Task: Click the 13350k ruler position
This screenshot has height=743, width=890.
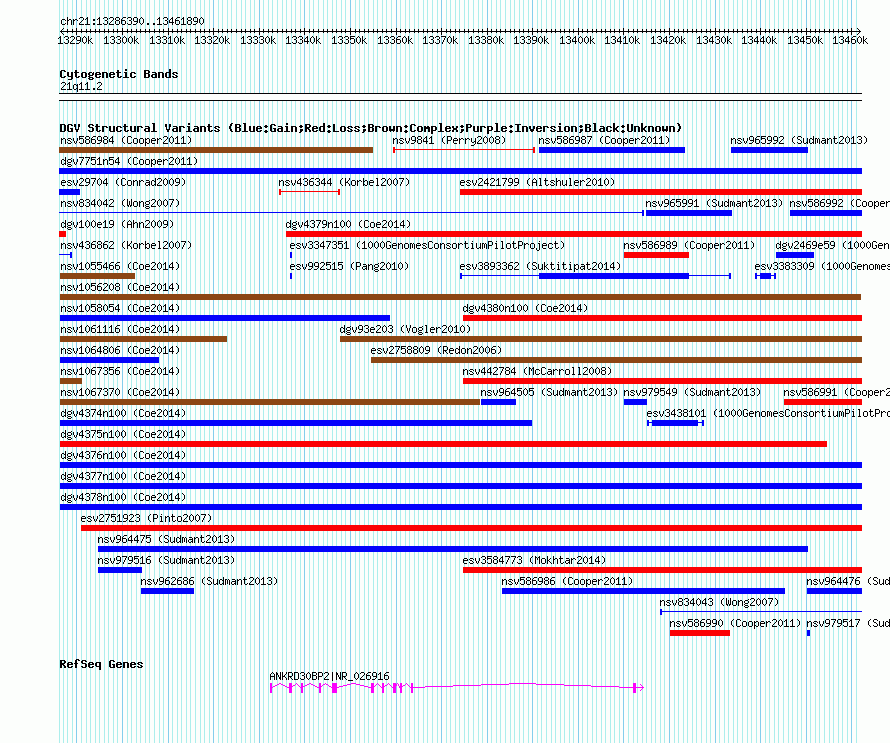Action: [x=349, y=40]
